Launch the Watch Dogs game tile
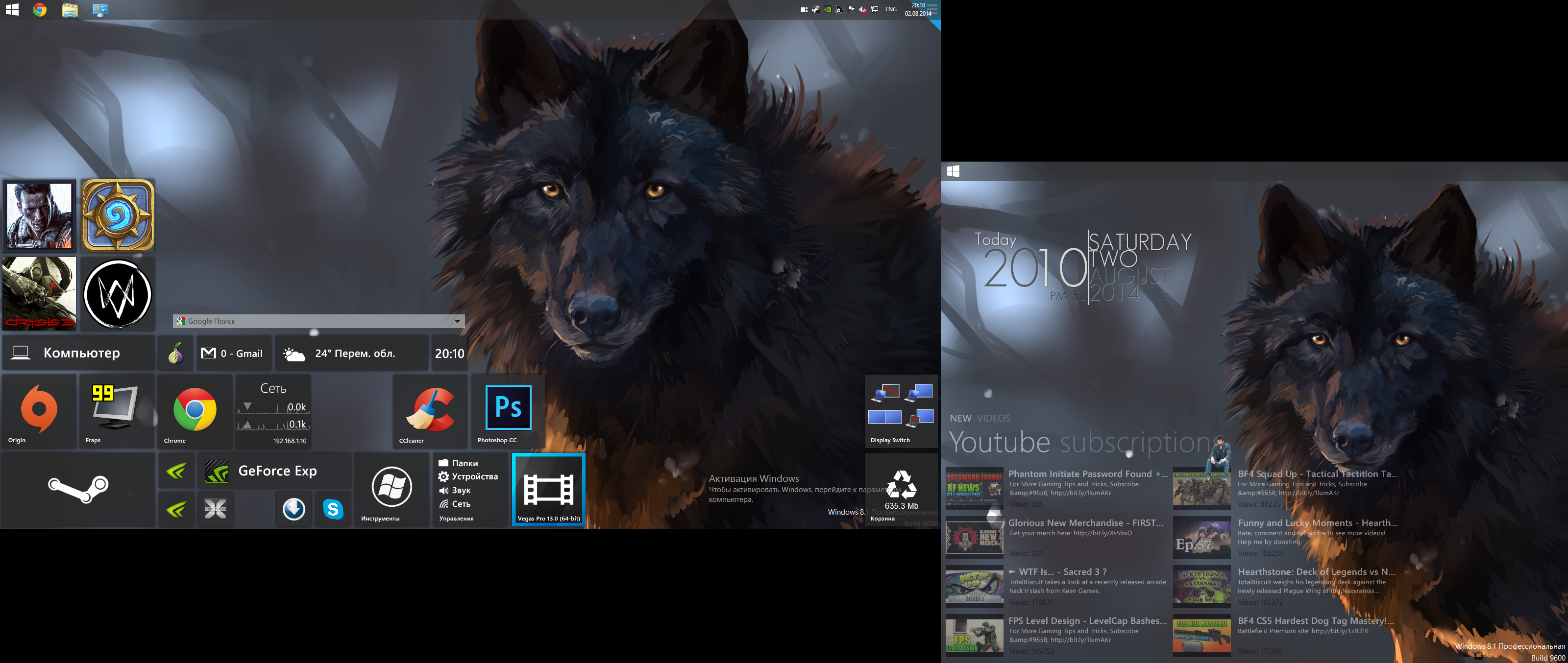 (x=118, y=294)
